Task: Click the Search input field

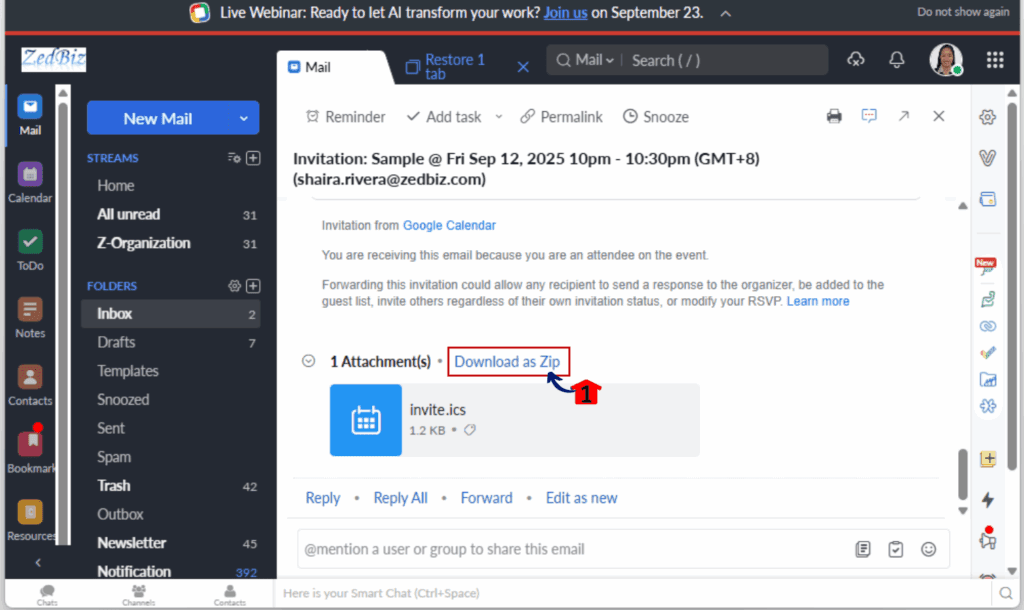Action: 725,60
